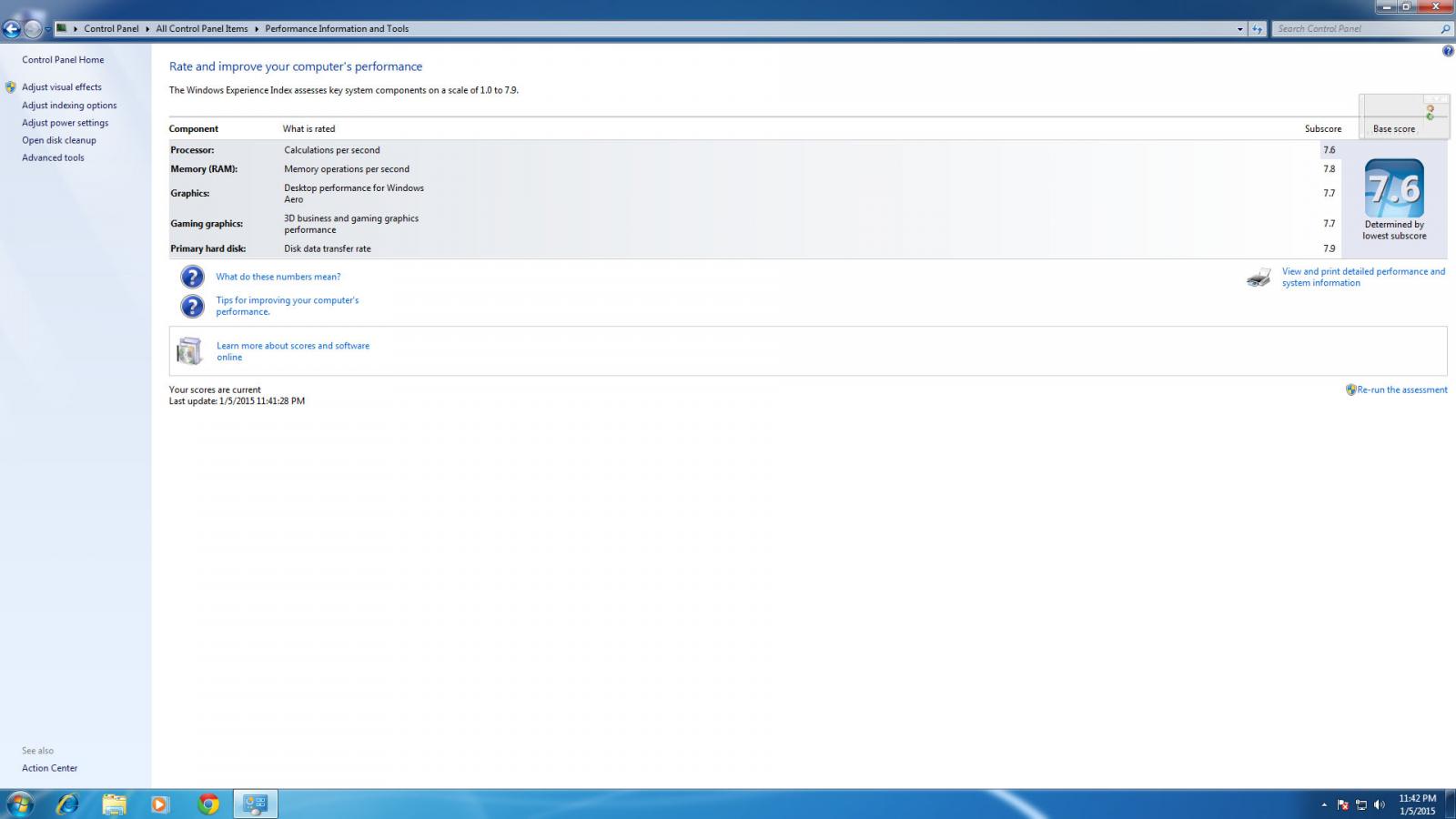Click the 7.6 base score badge
The height and width of the screenshot is (819, 1456).
(1394, 188)
